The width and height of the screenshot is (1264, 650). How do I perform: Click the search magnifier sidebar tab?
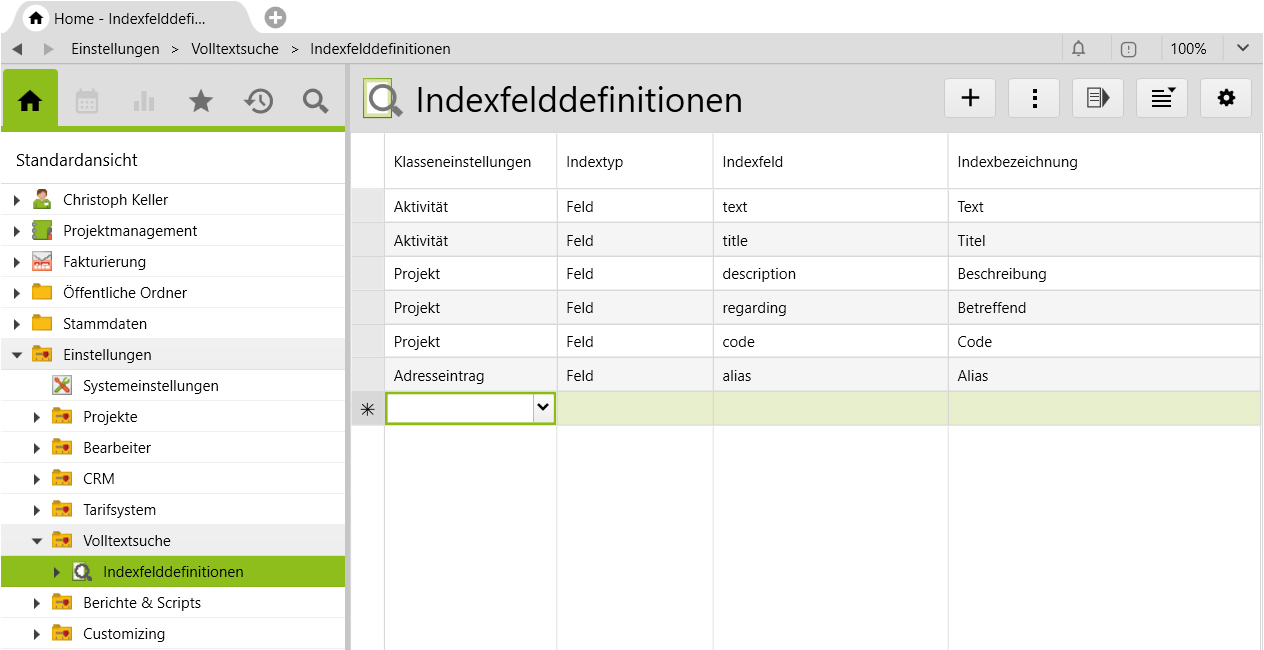315,101
